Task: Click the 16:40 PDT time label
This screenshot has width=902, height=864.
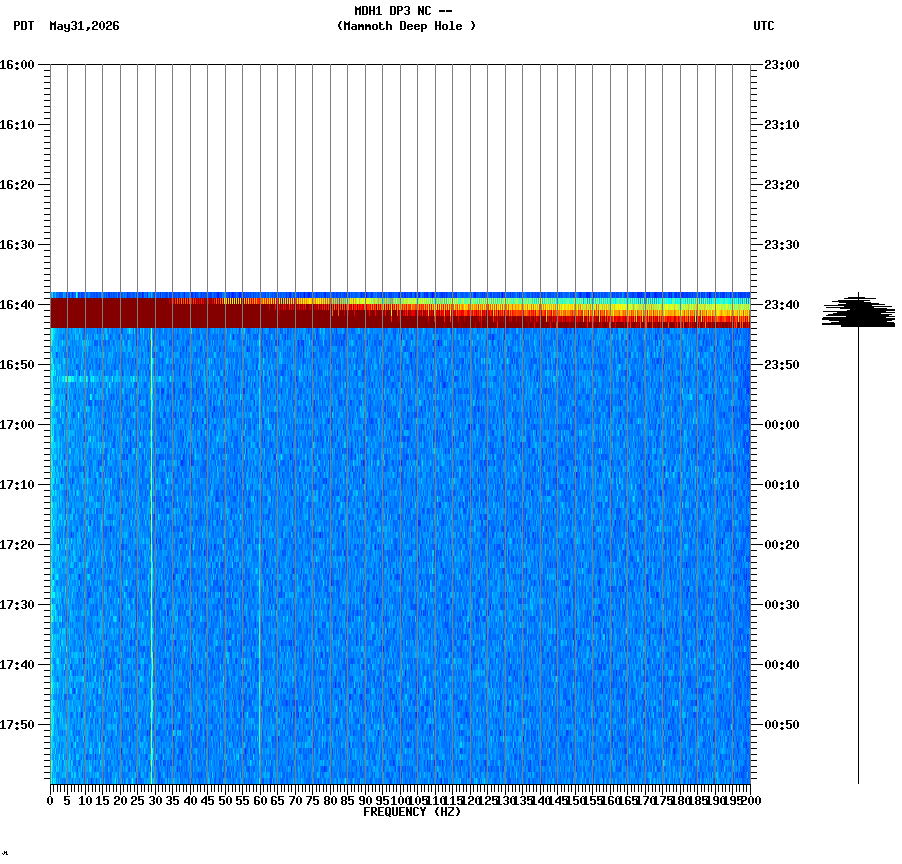Action: click(17, 305)
